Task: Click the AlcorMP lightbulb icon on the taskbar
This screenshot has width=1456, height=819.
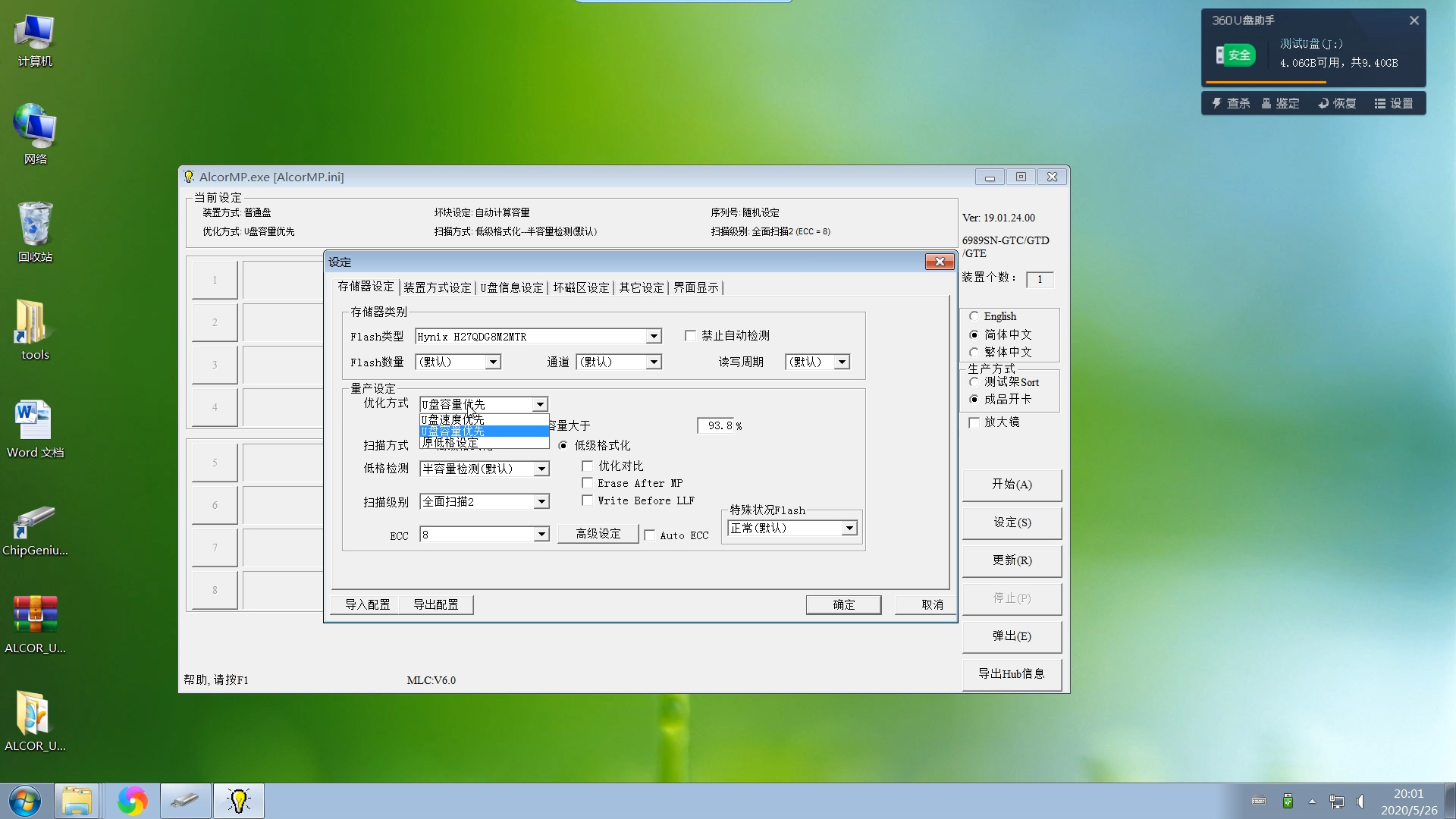Action: [x=238, y=800]
